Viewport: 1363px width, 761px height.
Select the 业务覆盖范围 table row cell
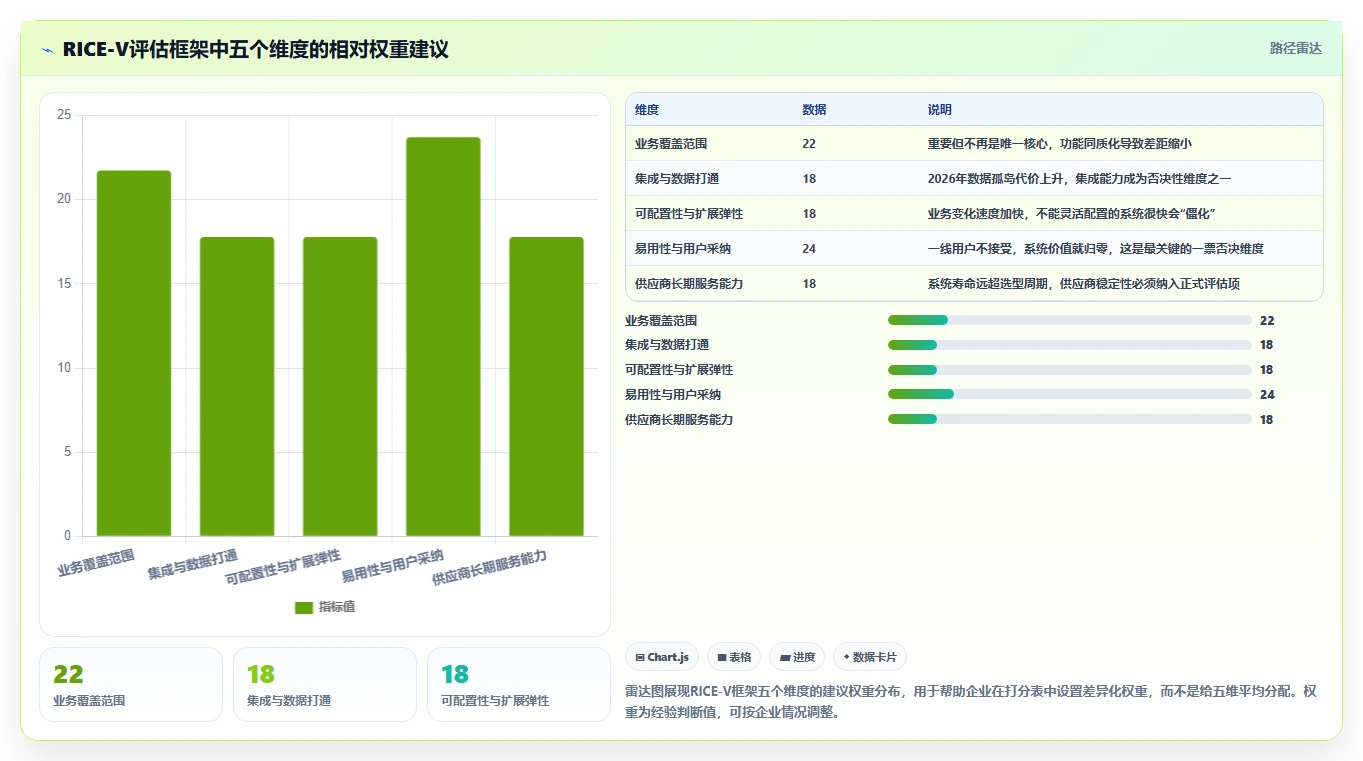coord(671,144)
